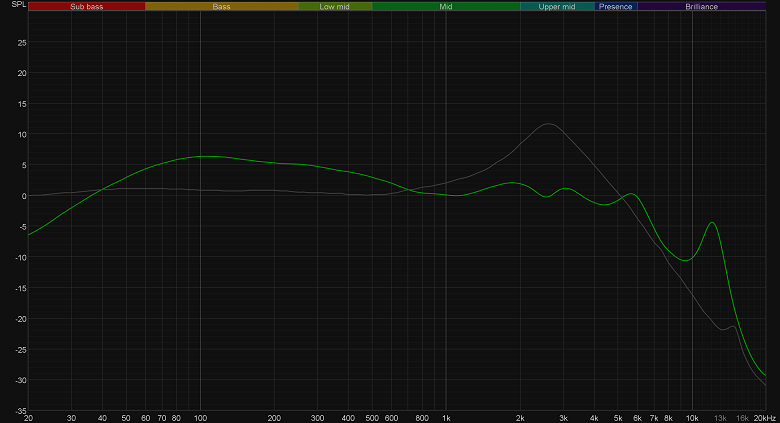Click the 1k frequency axis label
The image size is (780, 423).
point(446,418)
